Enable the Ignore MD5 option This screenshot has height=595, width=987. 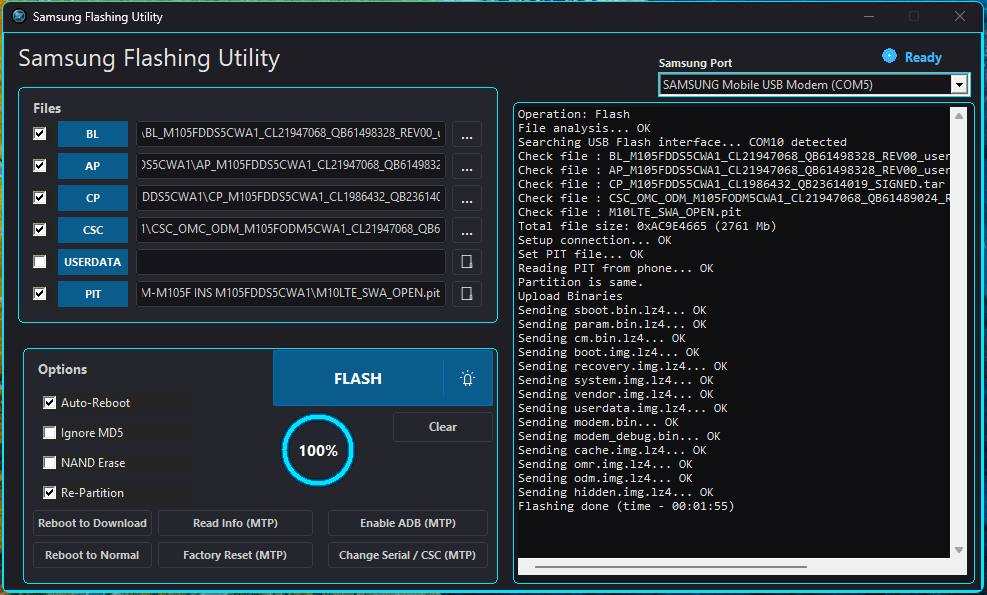click(x=50, y=433)
